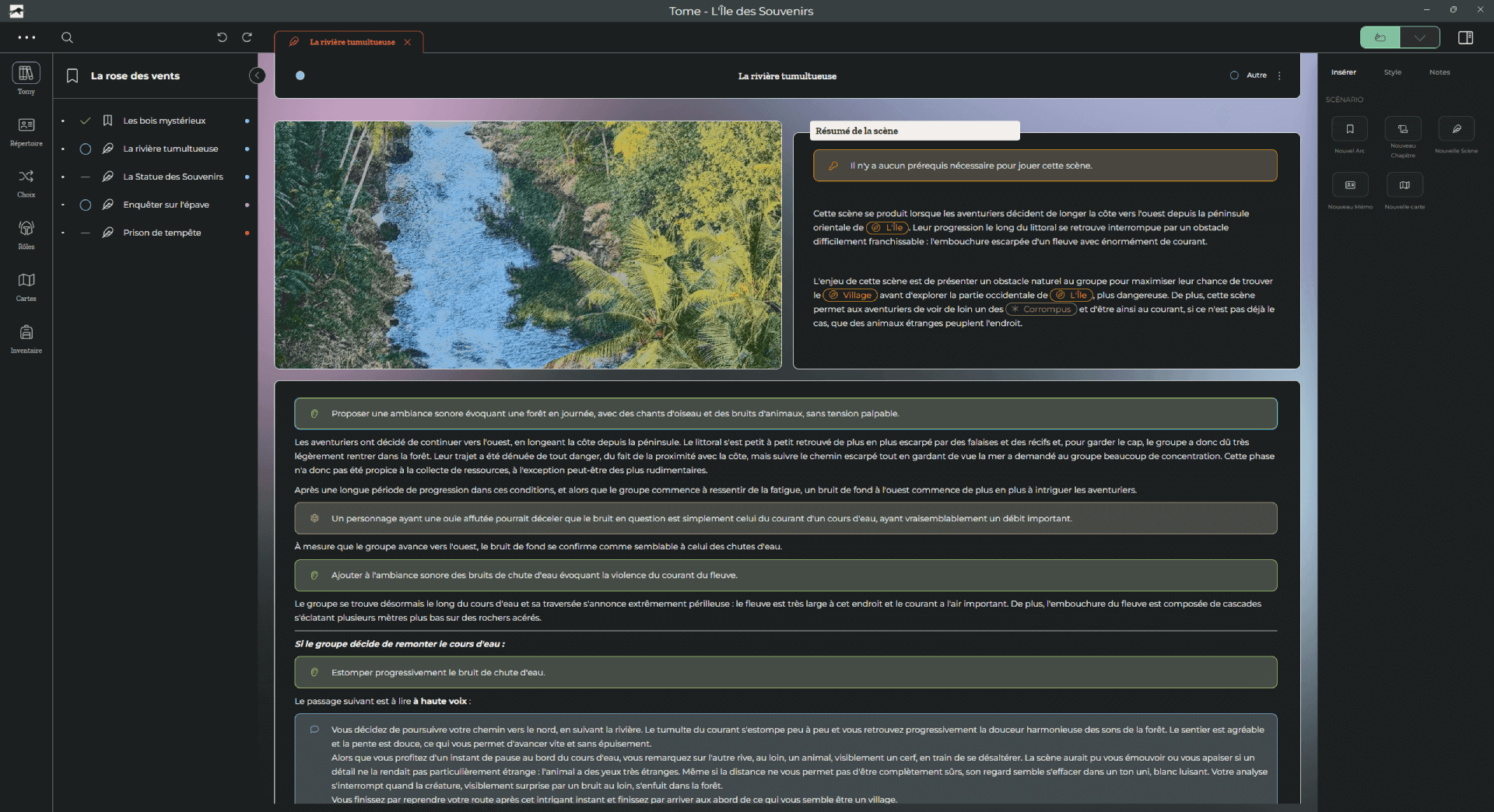1494x812 pixels.
Task: Click the orange dot beside Prison de tempête
Action: click(247, 233)
